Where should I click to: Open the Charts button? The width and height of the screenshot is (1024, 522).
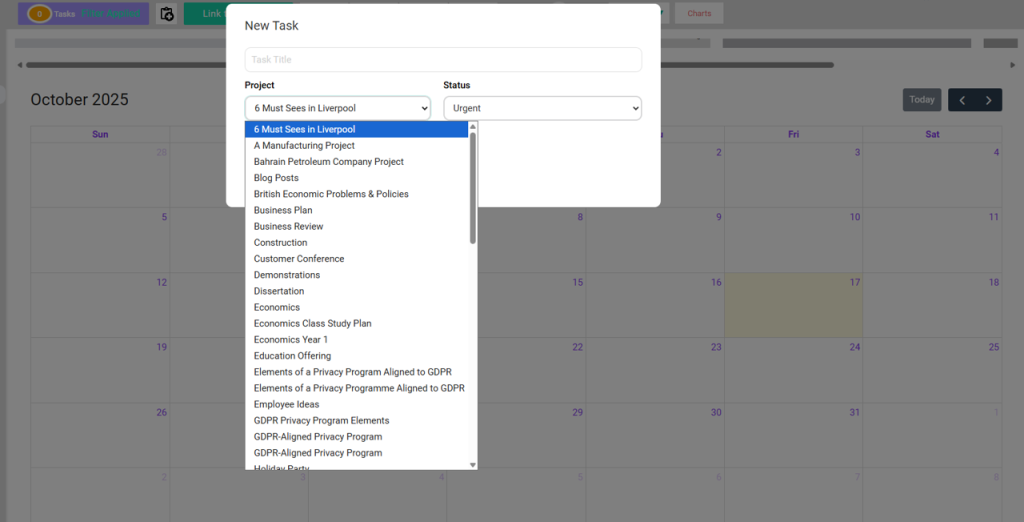(x=699, y=13)
